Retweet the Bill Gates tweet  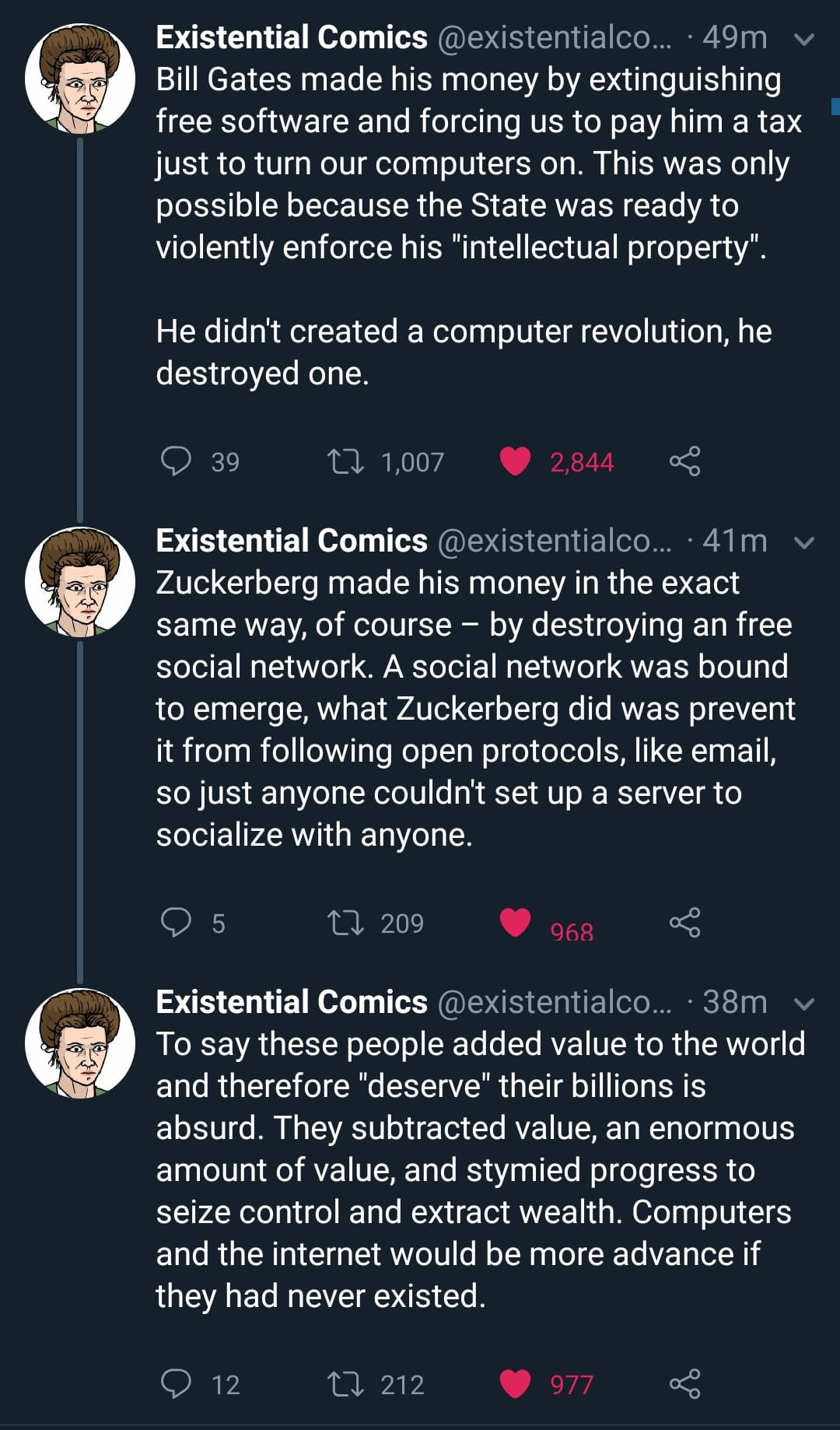coord(345,461)
